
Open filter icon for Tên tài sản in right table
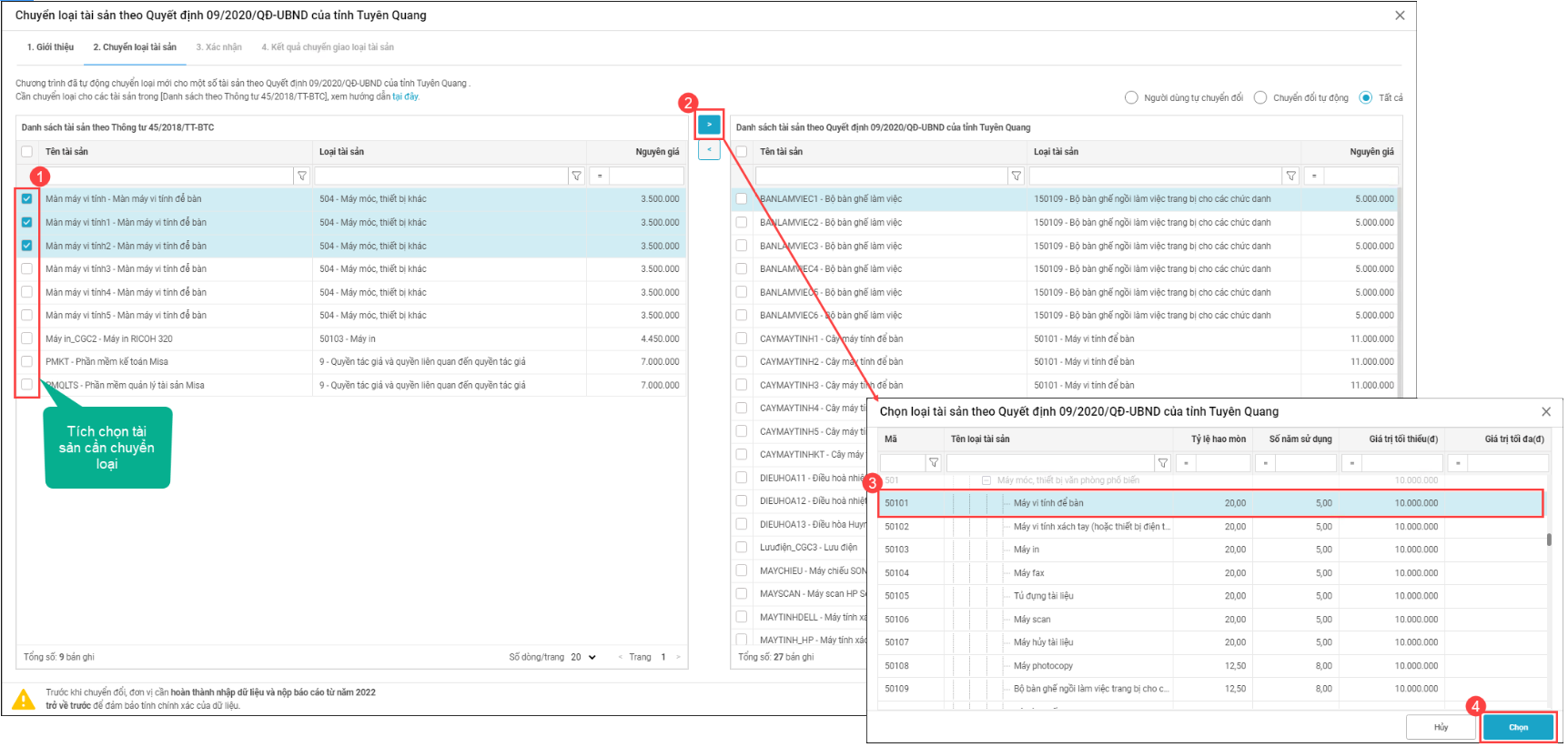1017,176
